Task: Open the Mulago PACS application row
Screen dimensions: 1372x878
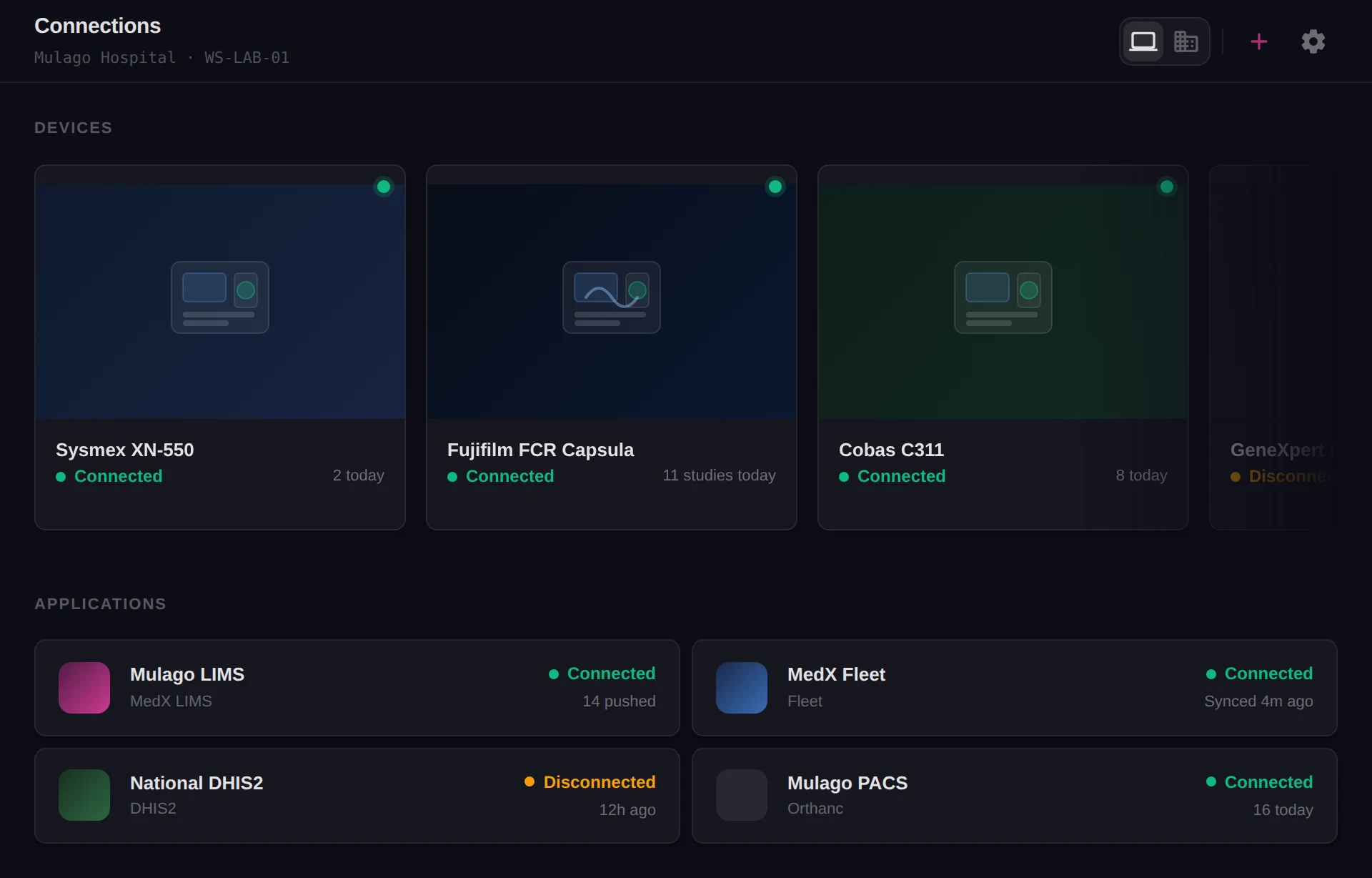Action: pos(1015,796)
